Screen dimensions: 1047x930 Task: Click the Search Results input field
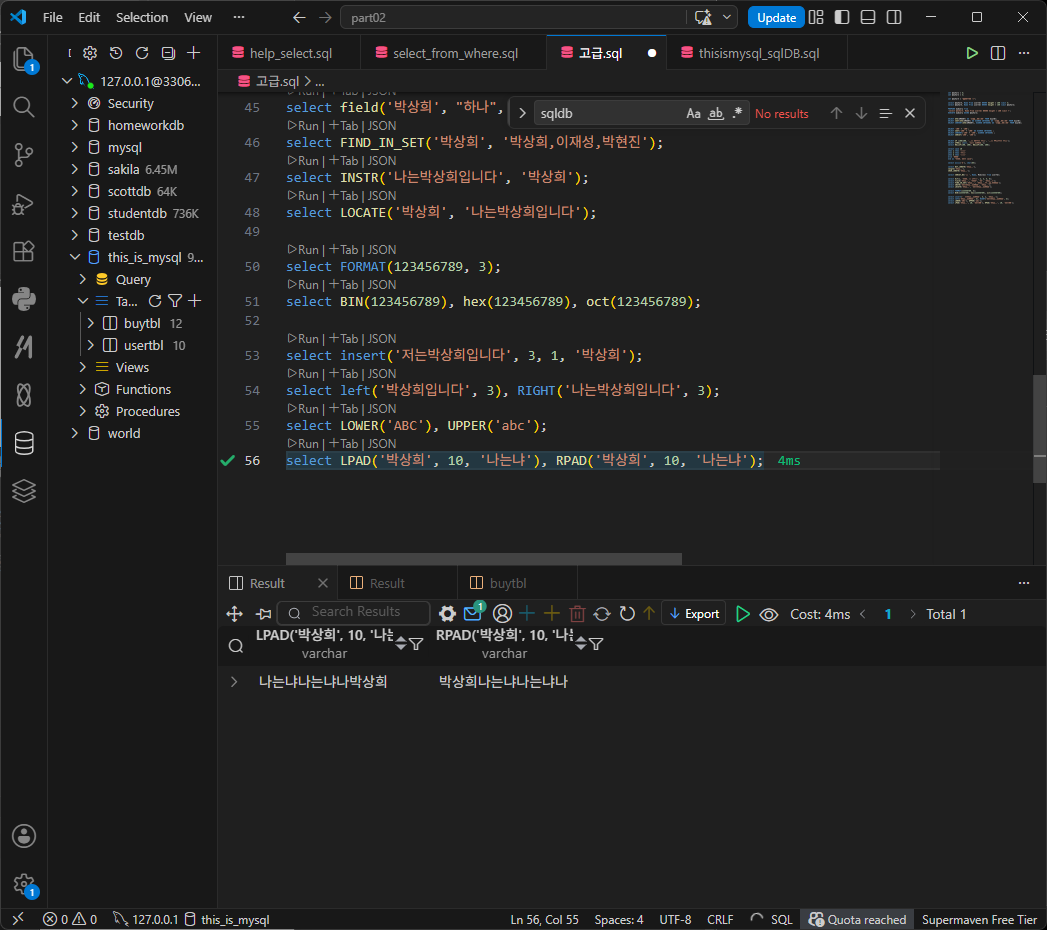coord(354,612)
